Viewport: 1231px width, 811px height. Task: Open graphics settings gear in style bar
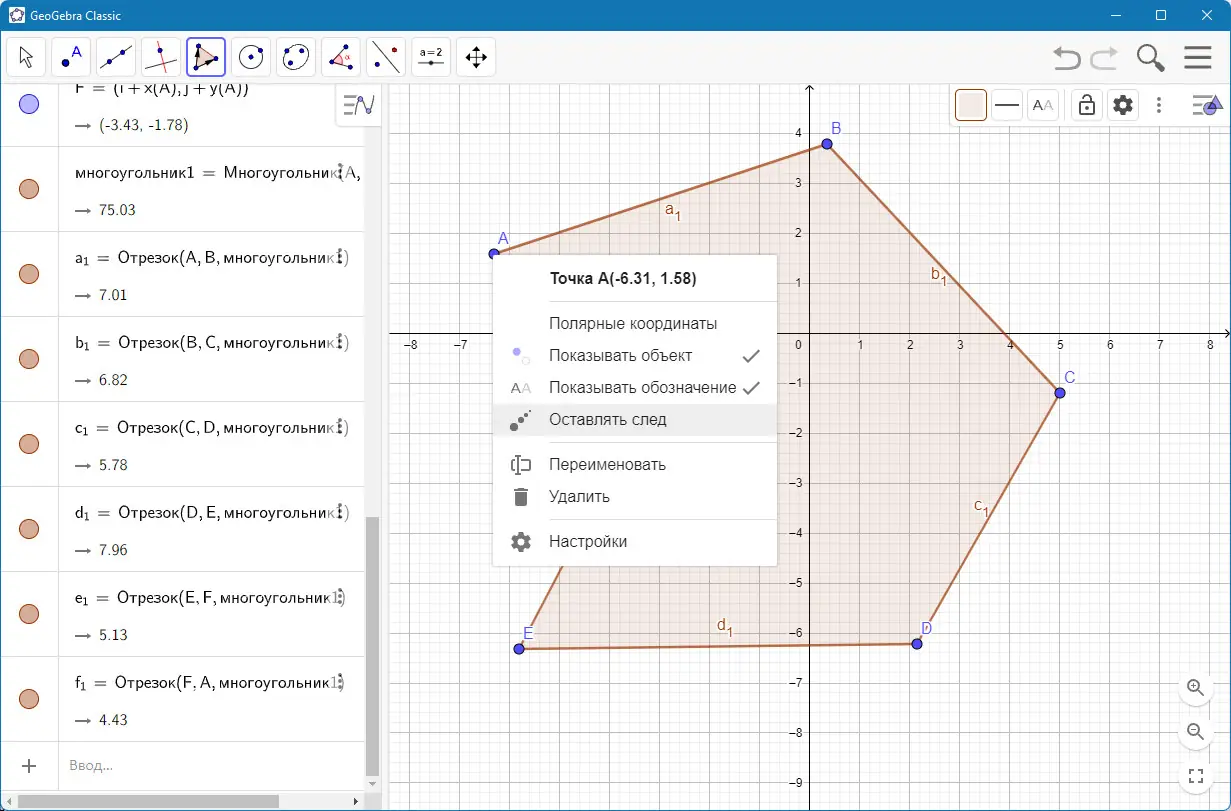click(x=1123, y=105)
